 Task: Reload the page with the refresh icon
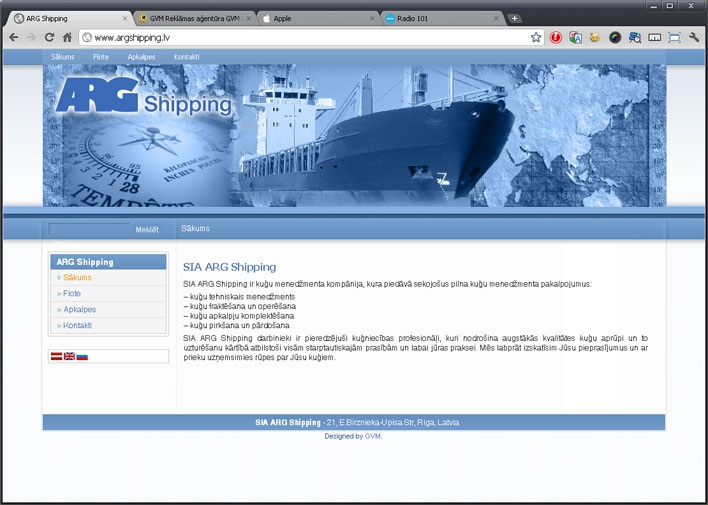(x=49, y=37)
